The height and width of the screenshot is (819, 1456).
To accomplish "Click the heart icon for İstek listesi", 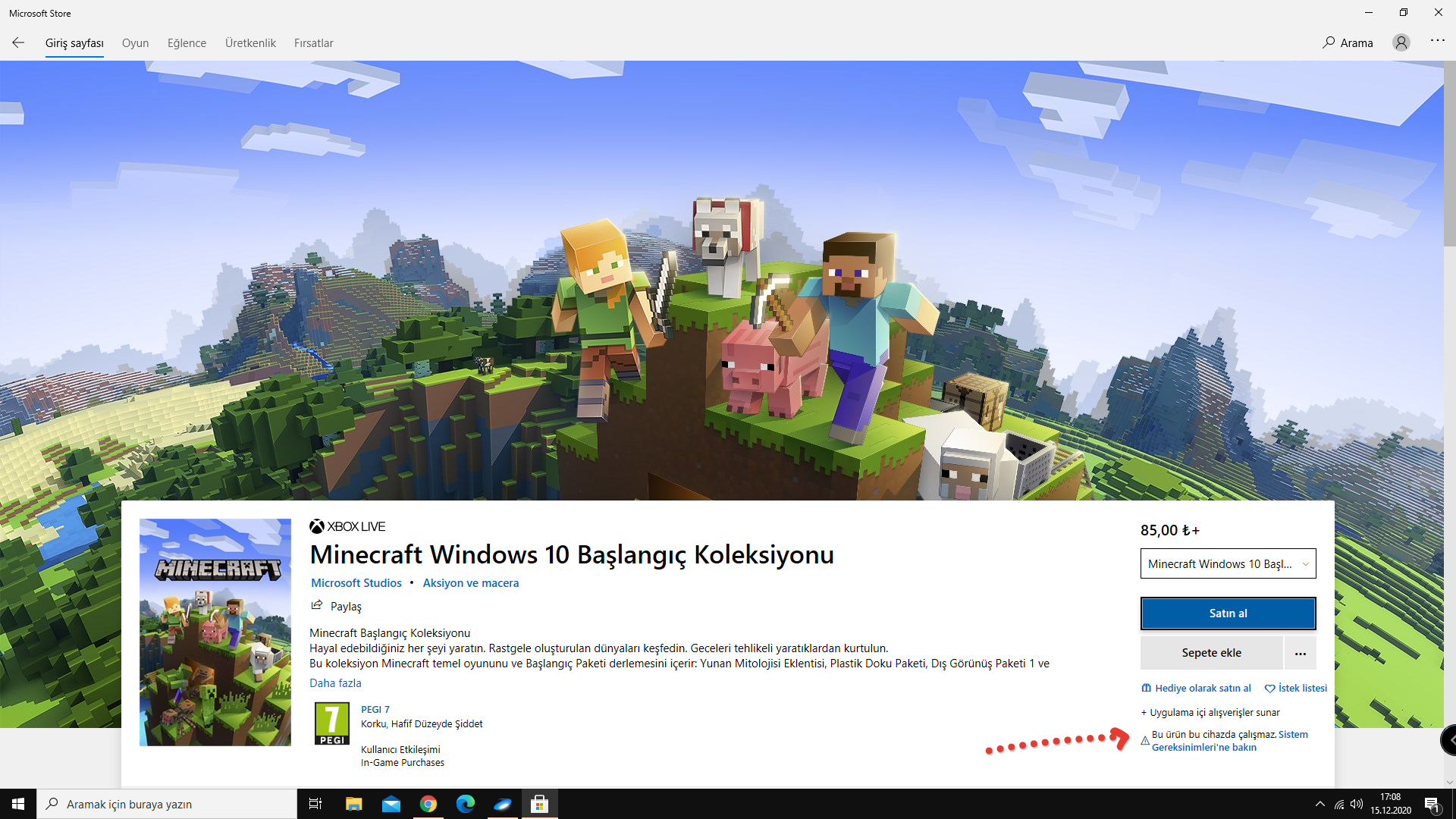I will 1269,689.
